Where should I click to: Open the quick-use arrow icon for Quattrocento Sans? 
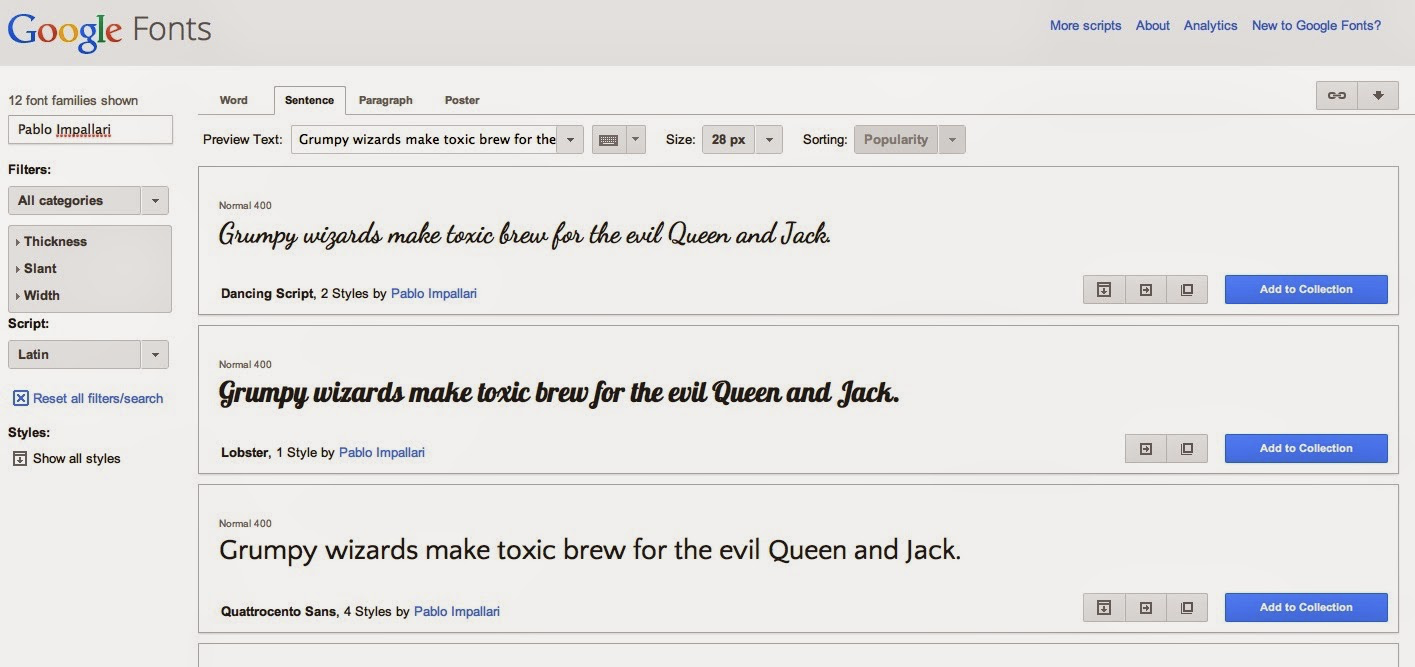click(1146, 608)
